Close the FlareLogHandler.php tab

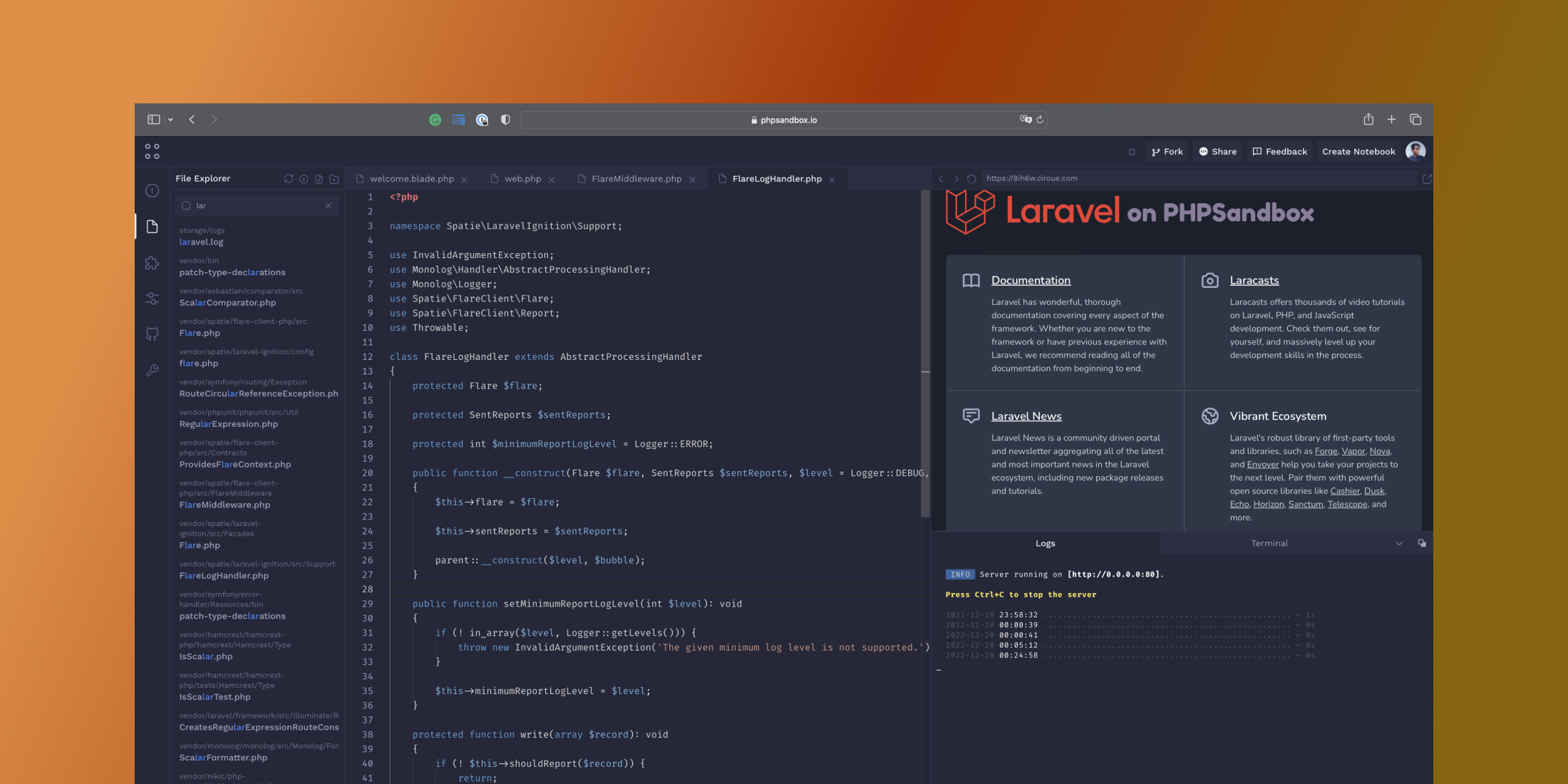tap(832, 180)
